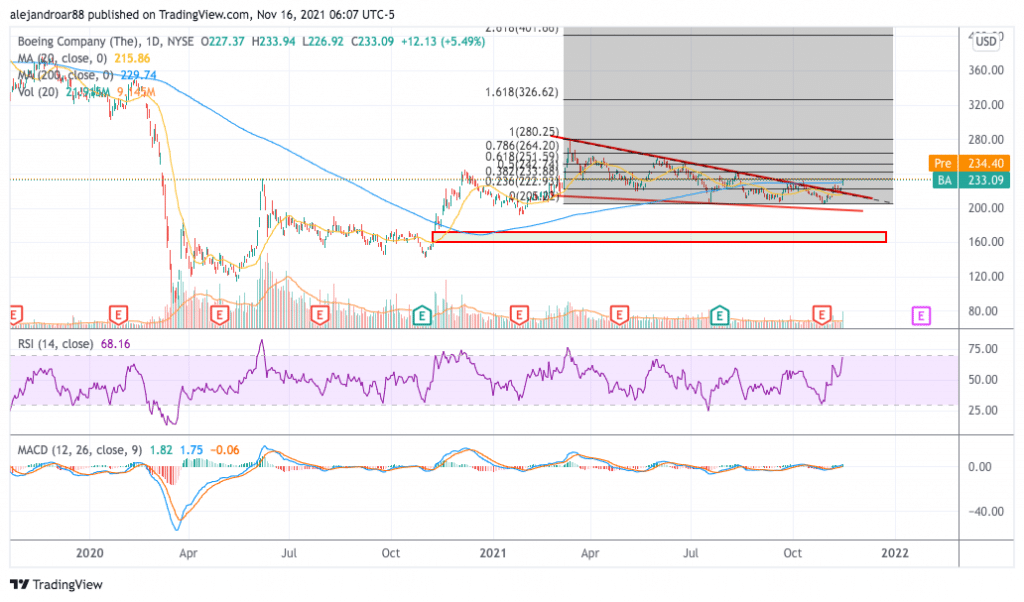The height and width of the screenshot is (602, 1024).
Task: Click the orange Pre 234.40 price label
Action: coord(969,163)
